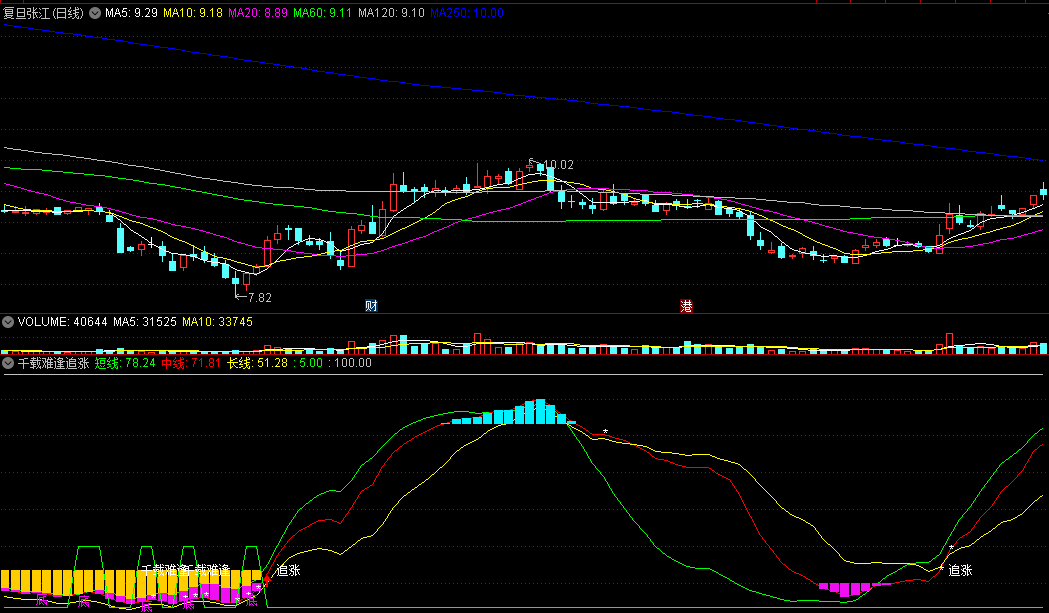1049x613 pixels.
Task: Expand the VOLUME indicator dropdown arrow
Action: (x=8, y=322)
